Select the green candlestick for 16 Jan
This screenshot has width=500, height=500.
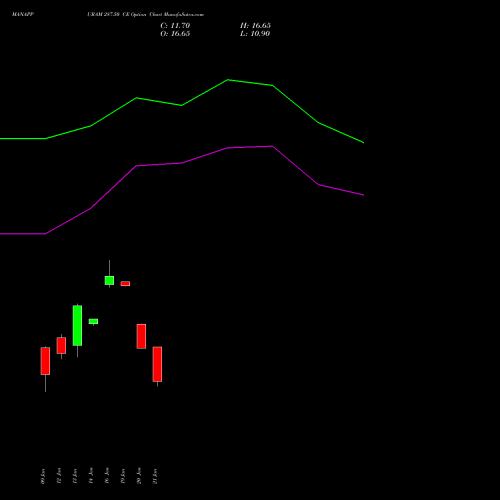(109, 280)
